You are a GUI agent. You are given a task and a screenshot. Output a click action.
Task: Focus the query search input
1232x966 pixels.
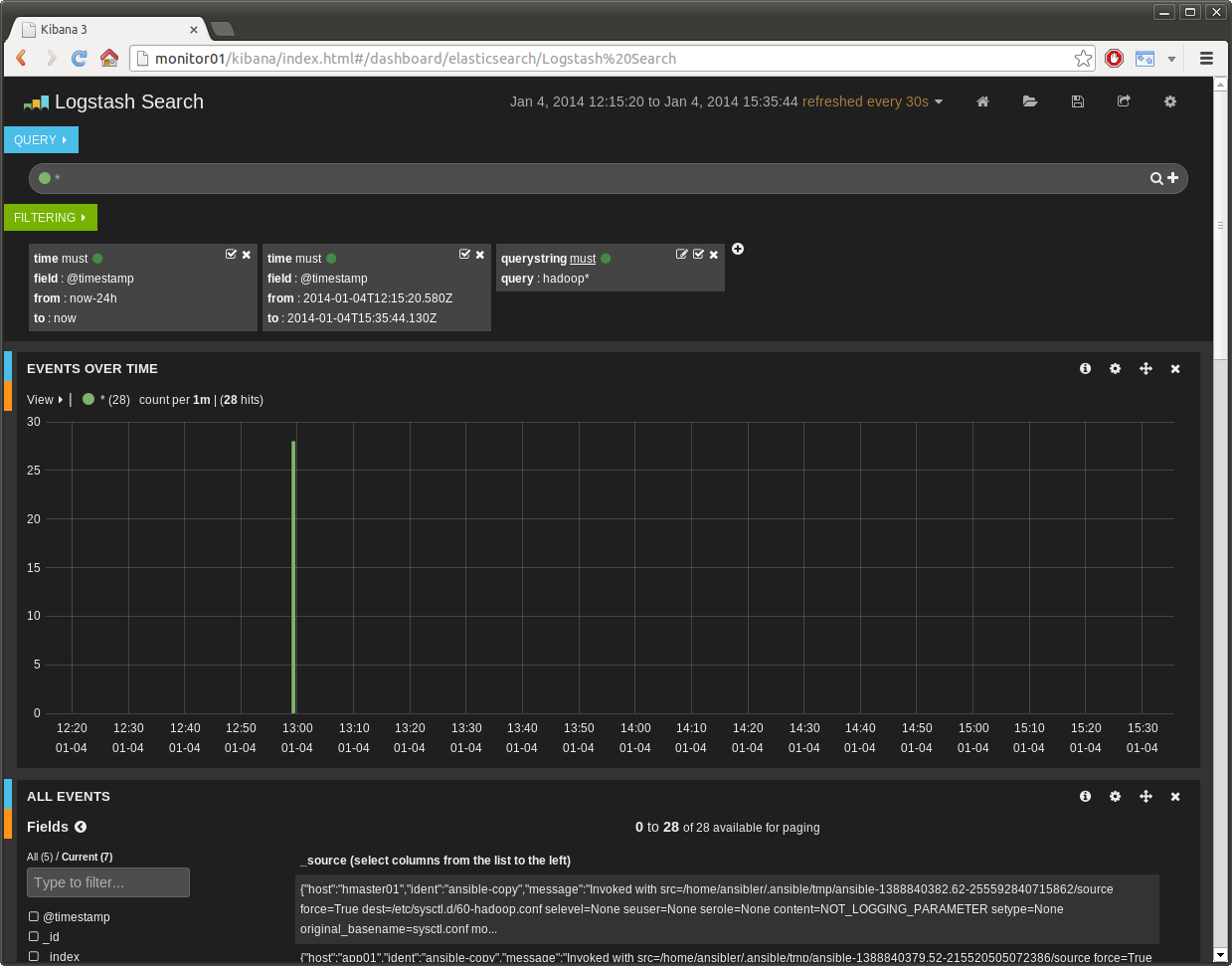[x=601, y=178]
